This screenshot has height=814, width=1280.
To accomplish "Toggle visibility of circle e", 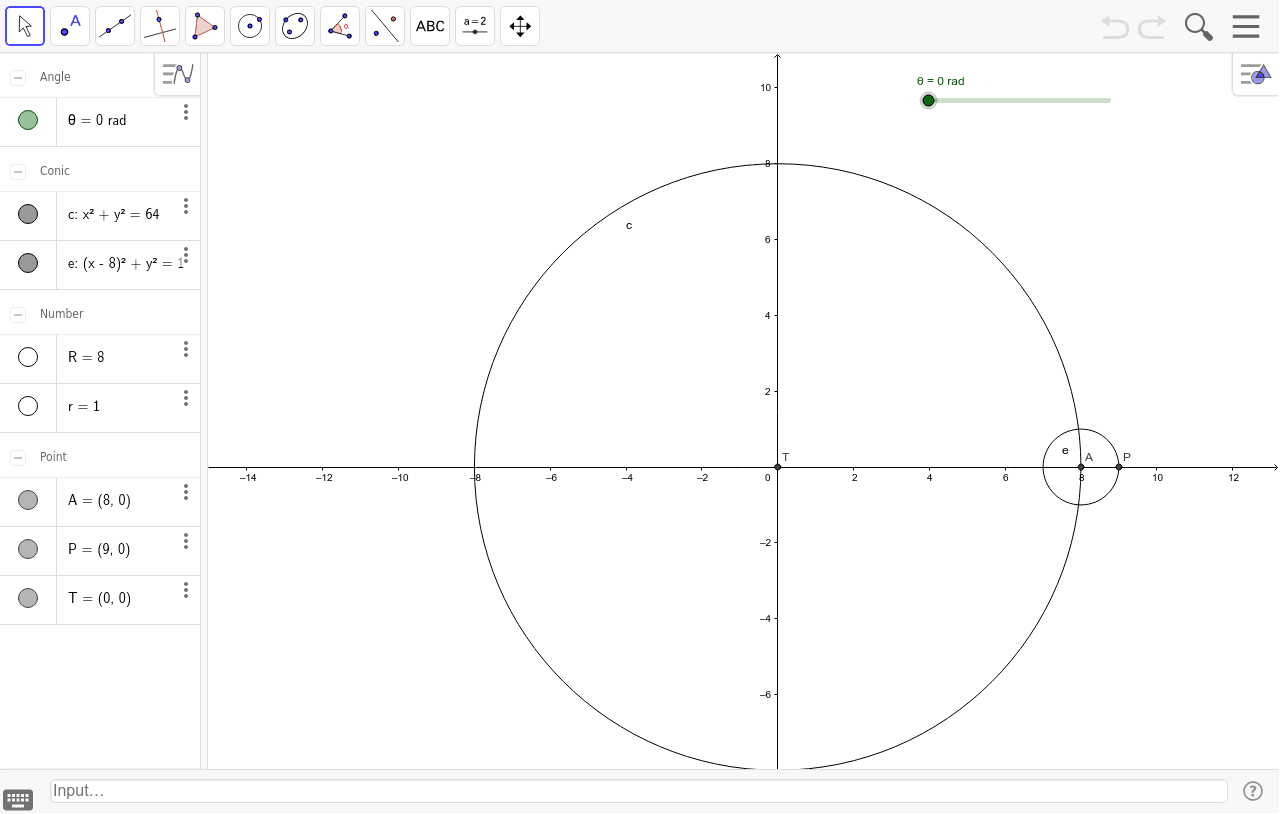I will (x=28, y=263).
